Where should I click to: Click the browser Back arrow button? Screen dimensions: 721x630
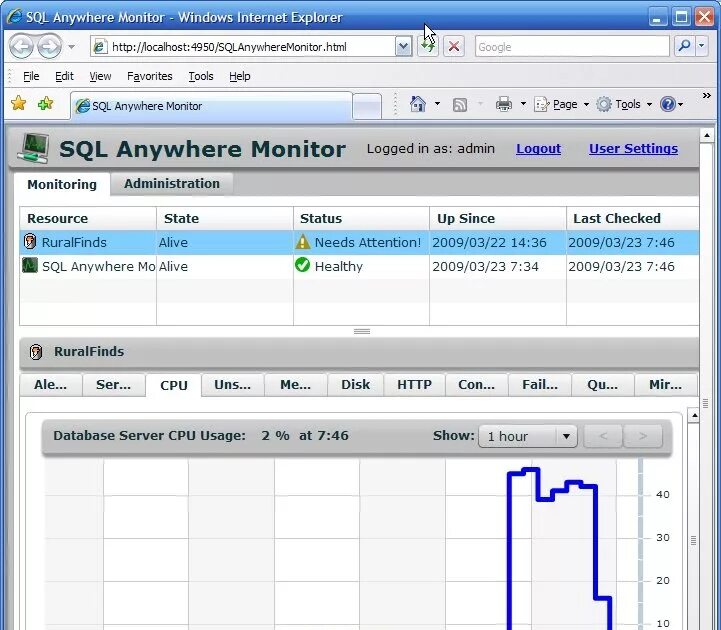[21, 46]
